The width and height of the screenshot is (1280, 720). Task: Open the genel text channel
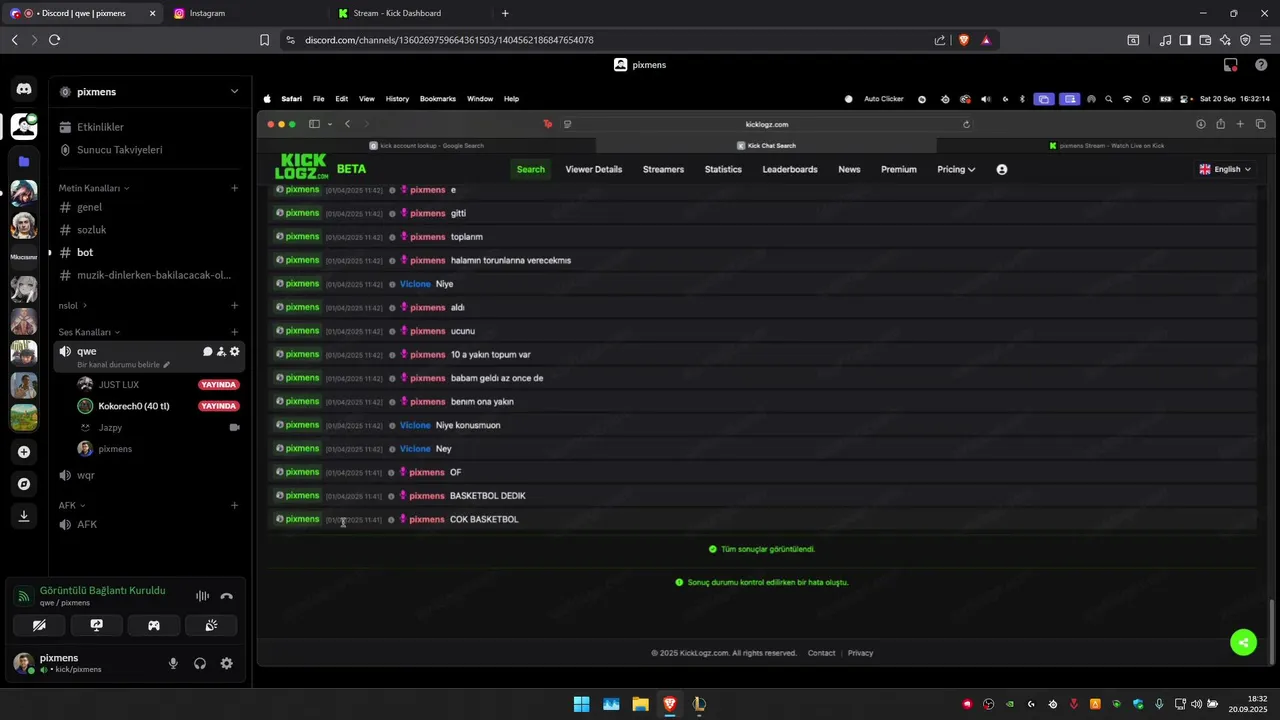click(150, 207)
